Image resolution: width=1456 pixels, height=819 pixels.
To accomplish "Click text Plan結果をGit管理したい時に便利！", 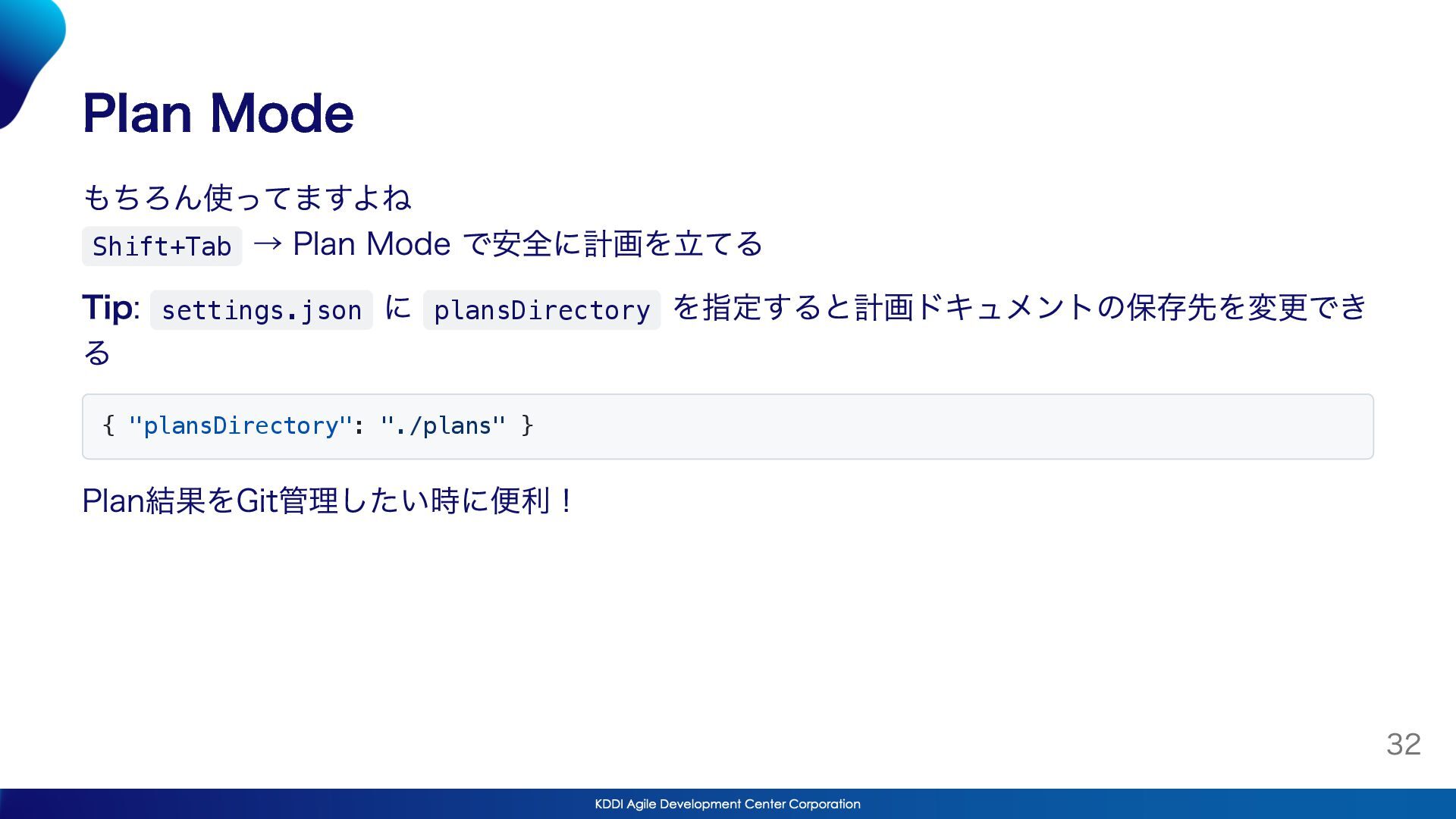I will [328, 501].
